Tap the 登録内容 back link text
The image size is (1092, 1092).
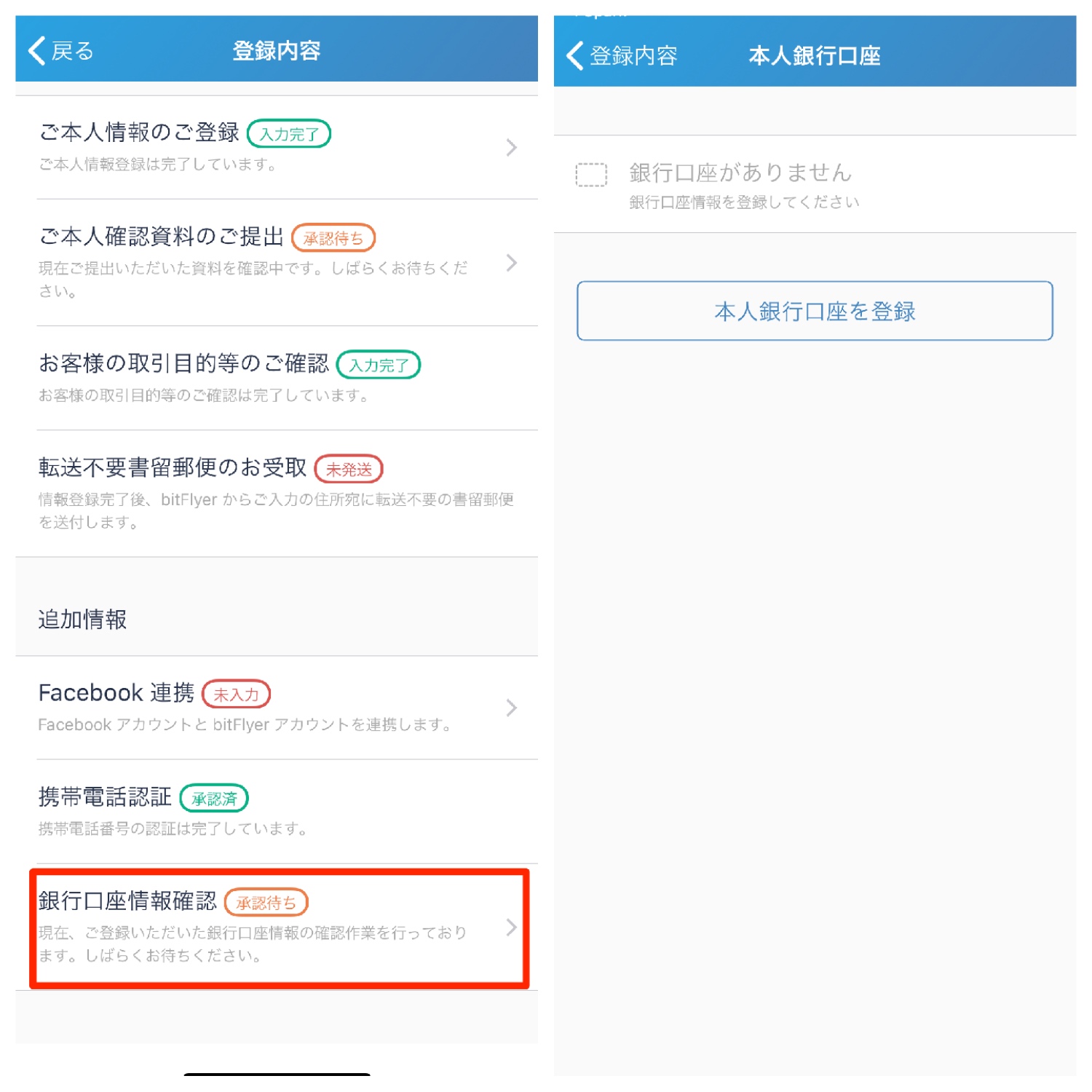(633, 56)
